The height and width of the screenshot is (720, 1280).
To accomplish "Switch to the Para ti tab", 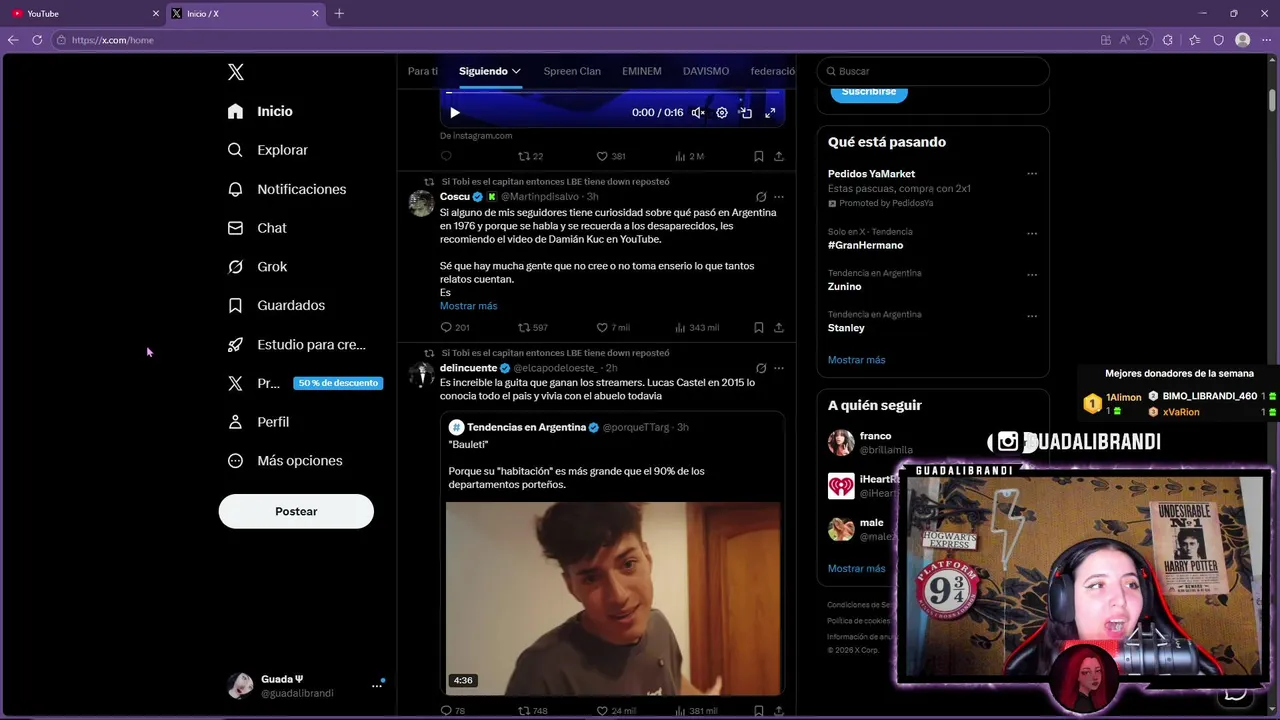I will (423, 71).
